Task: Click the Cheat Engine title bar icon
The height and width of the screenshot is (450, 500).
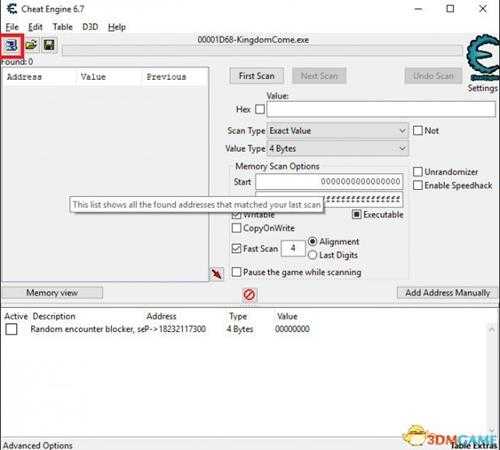Action: (12, 9)
